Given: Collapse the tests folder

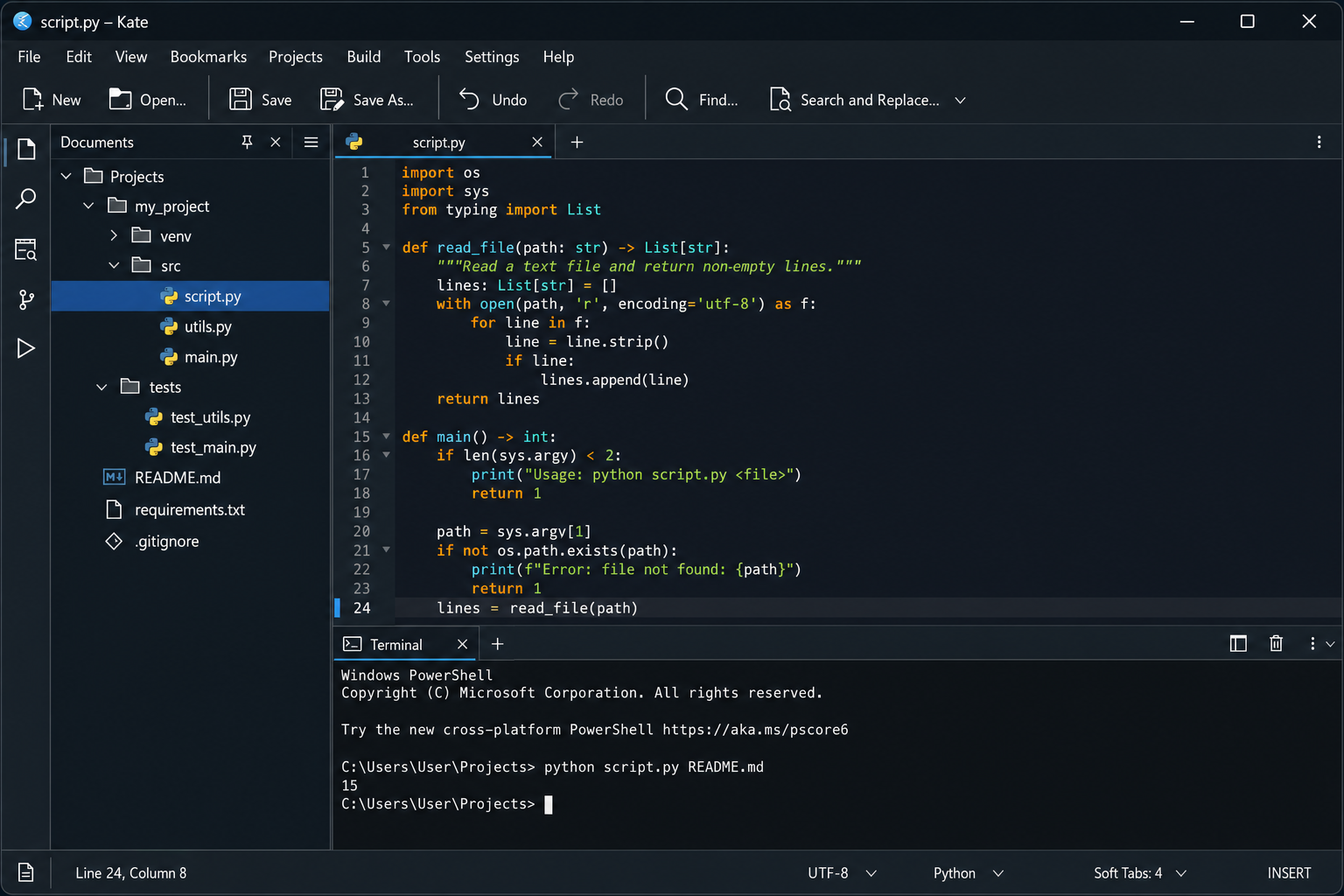Looking at the screenshot, I should click(x=101, y=387).
